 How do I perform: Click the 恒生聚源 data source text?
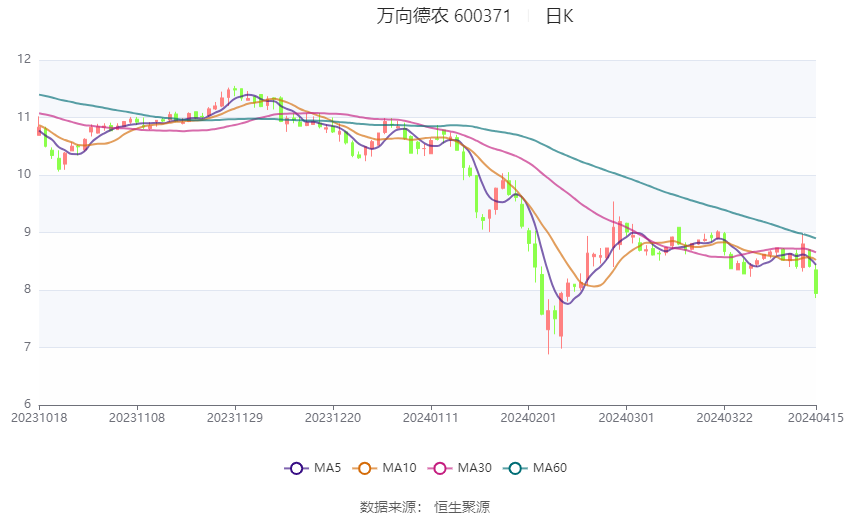(462, 507)
